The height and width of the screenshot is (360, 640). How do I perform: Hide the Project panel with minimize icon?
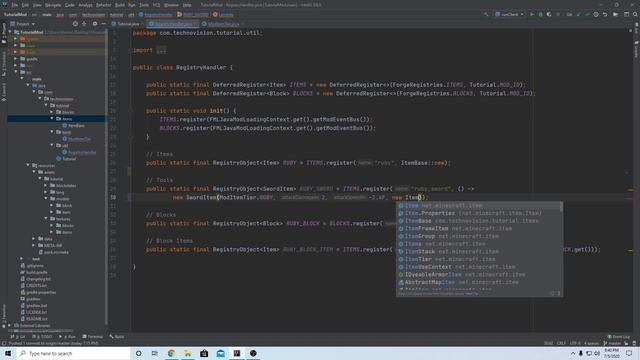coord(103,24)
